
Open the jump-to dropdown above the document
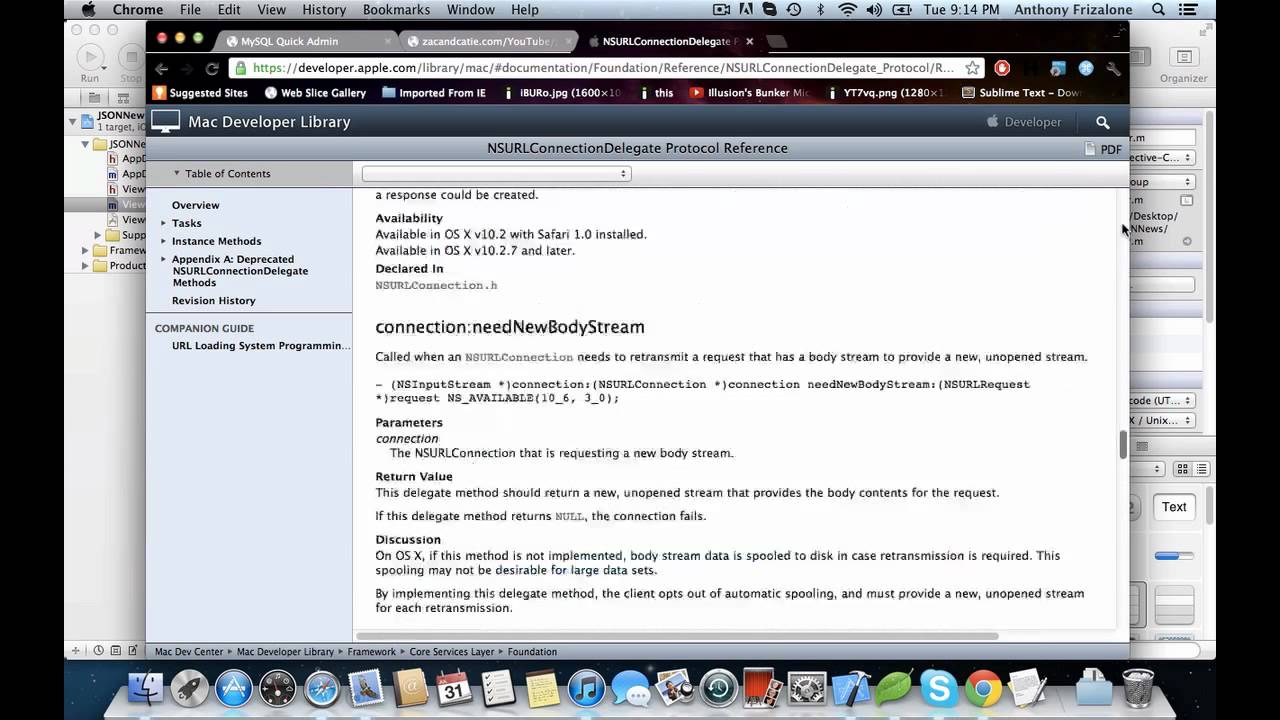(x=496, y=174)
